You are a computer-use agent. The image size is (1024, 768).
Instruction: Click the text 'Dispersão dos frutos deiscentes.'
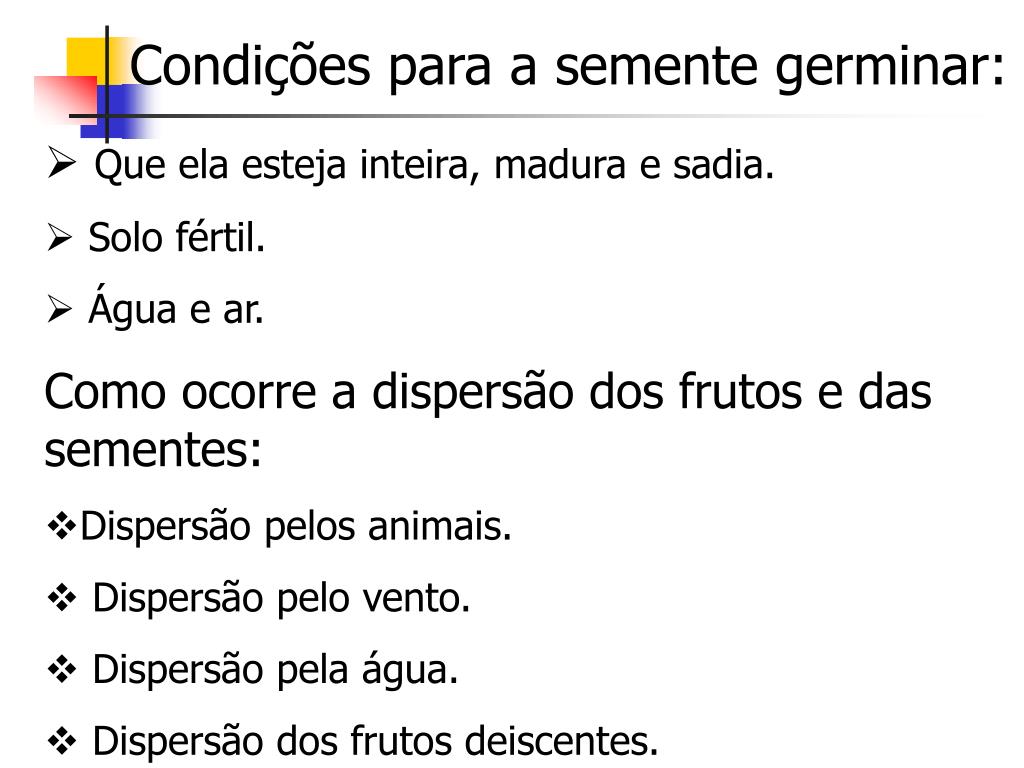click(x=376, y=743)
